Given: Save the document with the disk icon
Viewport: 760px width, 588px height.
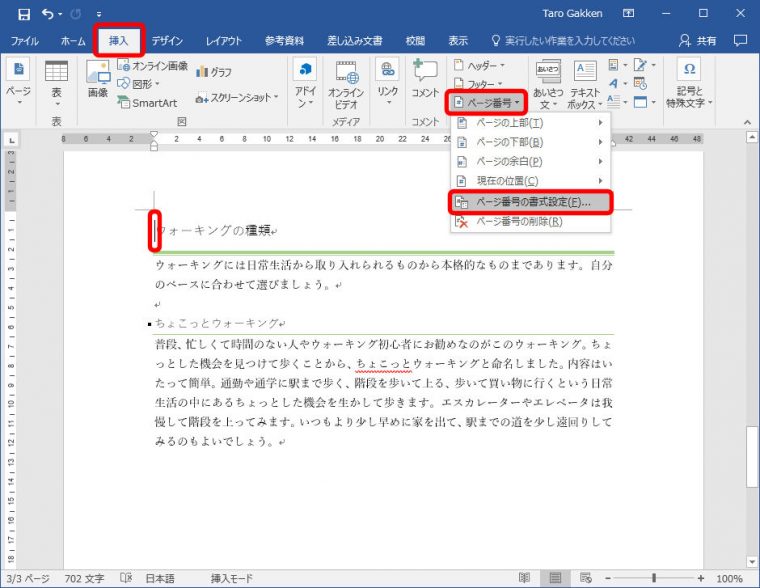Looking at the screenshot, I should tap(24, 14).
